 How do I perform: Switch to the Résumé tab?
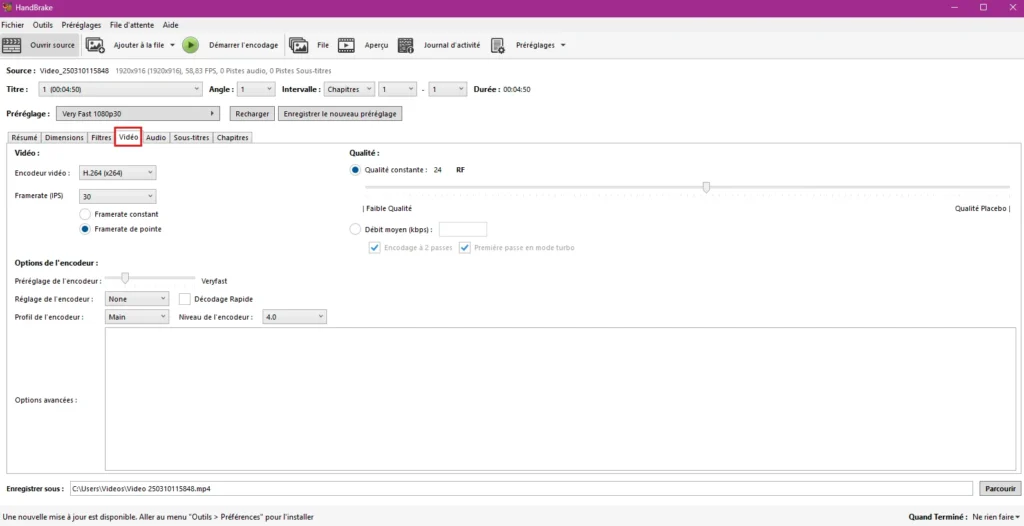[x=24, y=138]
